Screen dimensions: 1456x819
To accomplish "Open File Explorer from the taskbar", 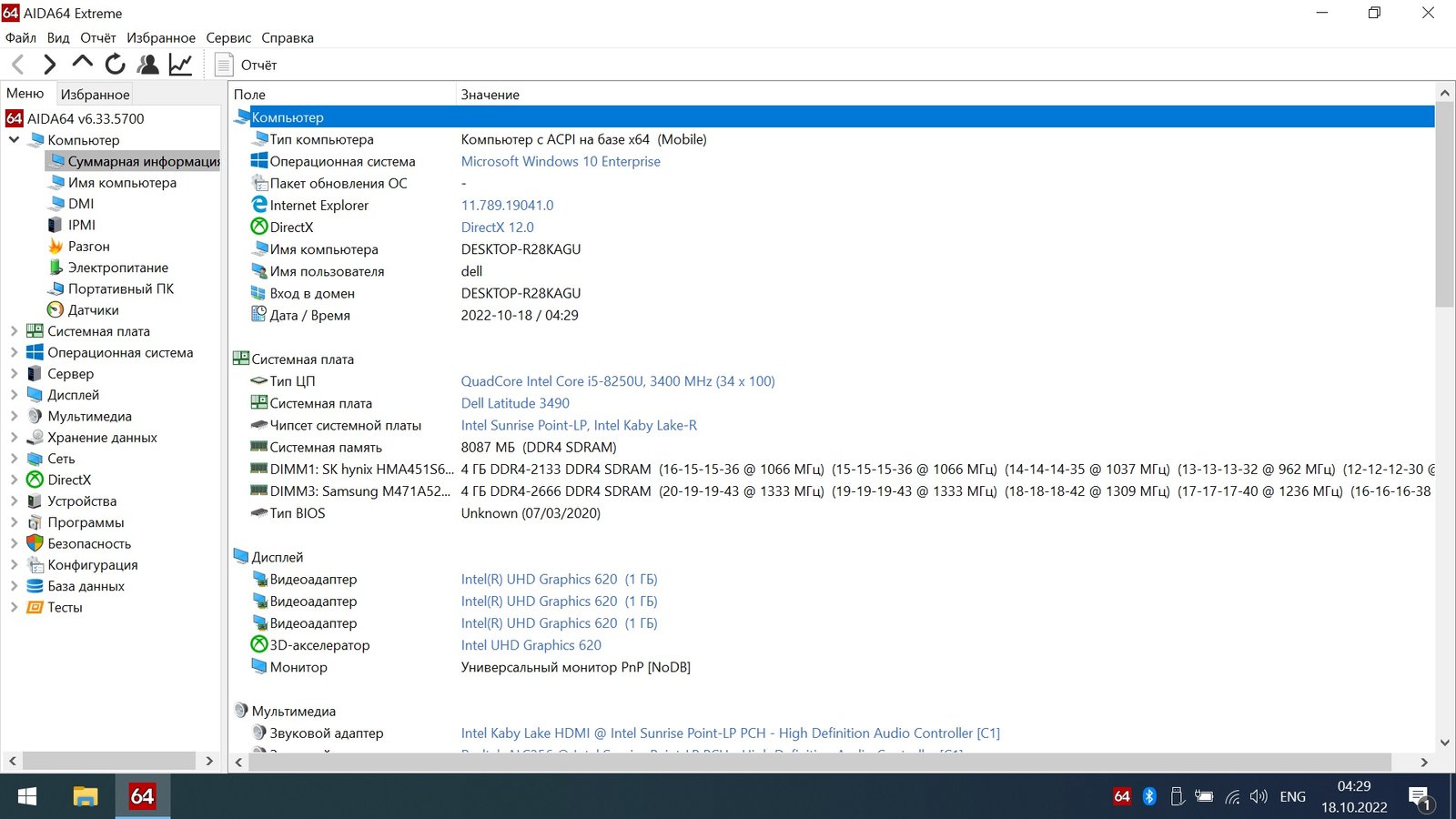I will tap(85, 796).
